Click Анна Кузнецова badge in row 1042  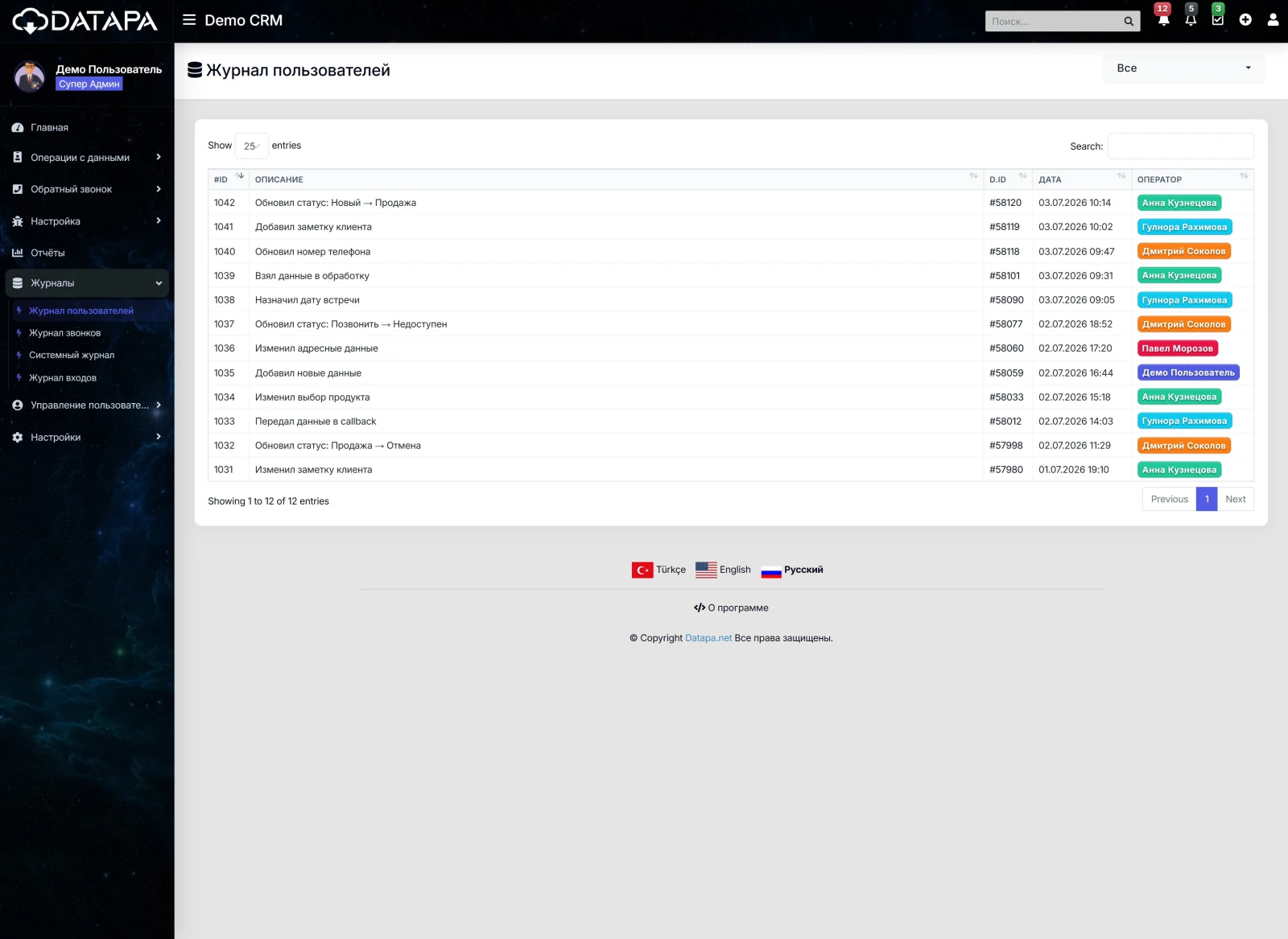click(x=1179, y=204)
